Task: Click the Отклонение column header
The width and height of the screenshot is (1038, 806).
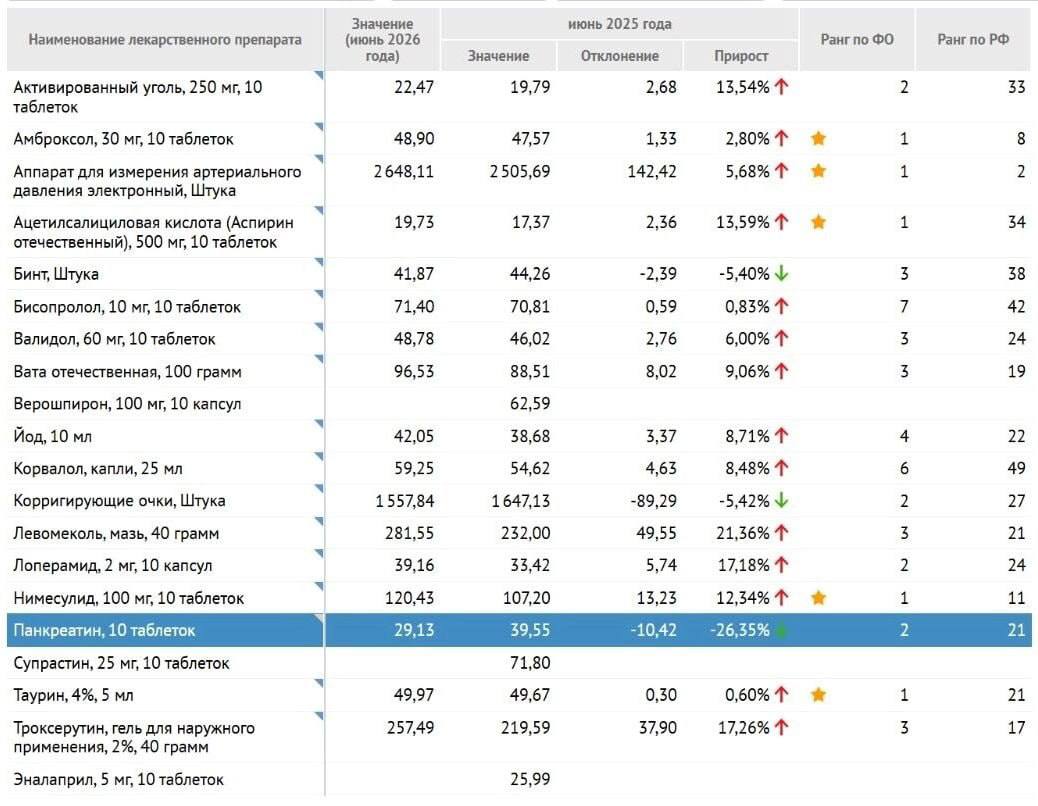Action: (x=620, y=56)
